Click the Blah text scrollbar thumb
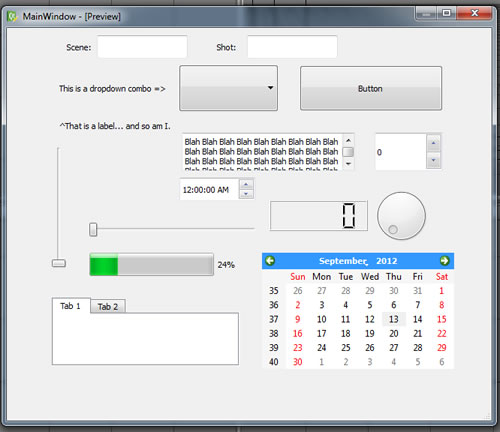The width and height of the screenshot is (500, 432). 348,152
